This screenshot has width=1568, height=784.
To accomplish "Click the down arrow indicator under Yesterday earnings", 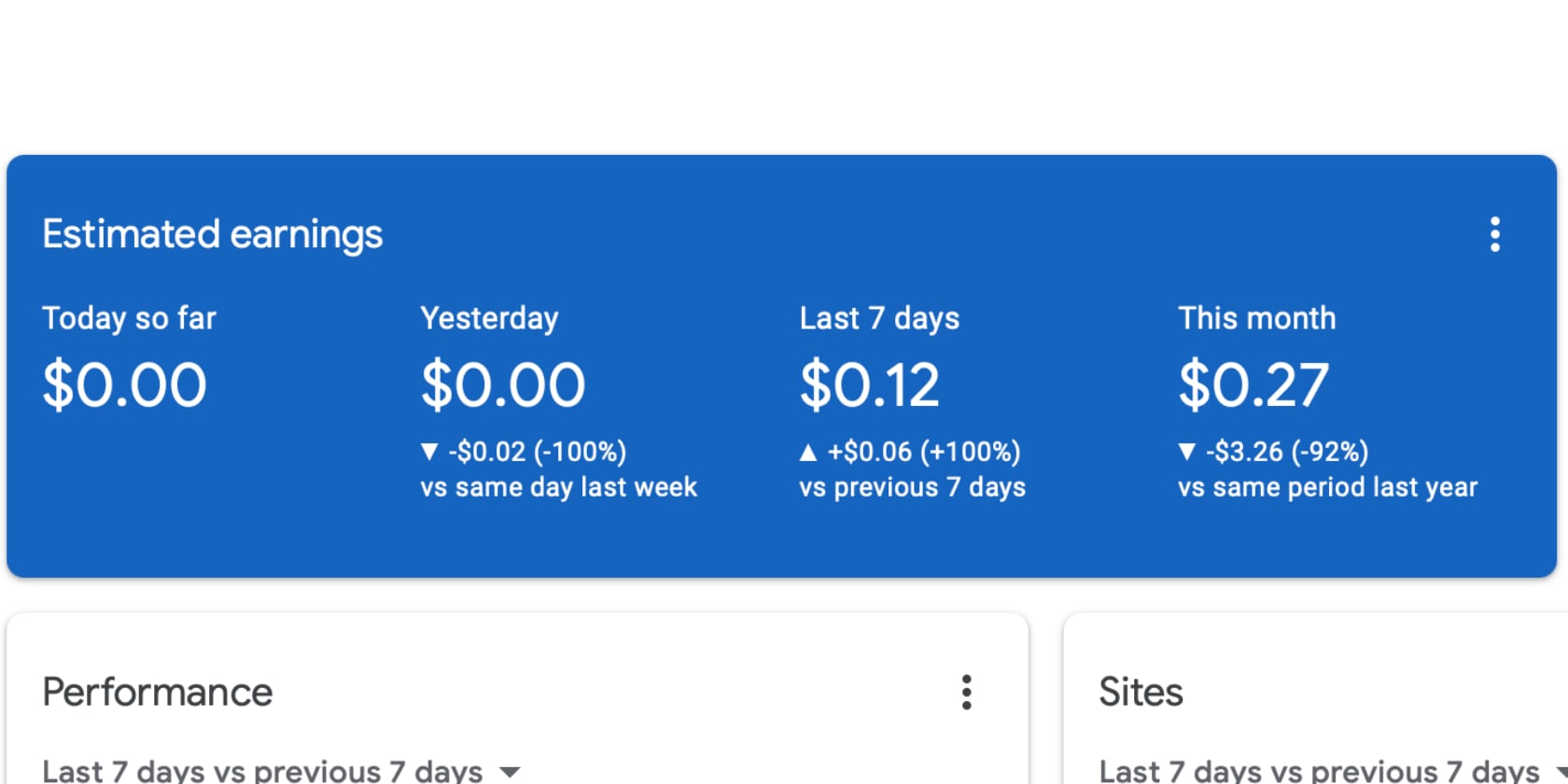I will click(429, 452).
